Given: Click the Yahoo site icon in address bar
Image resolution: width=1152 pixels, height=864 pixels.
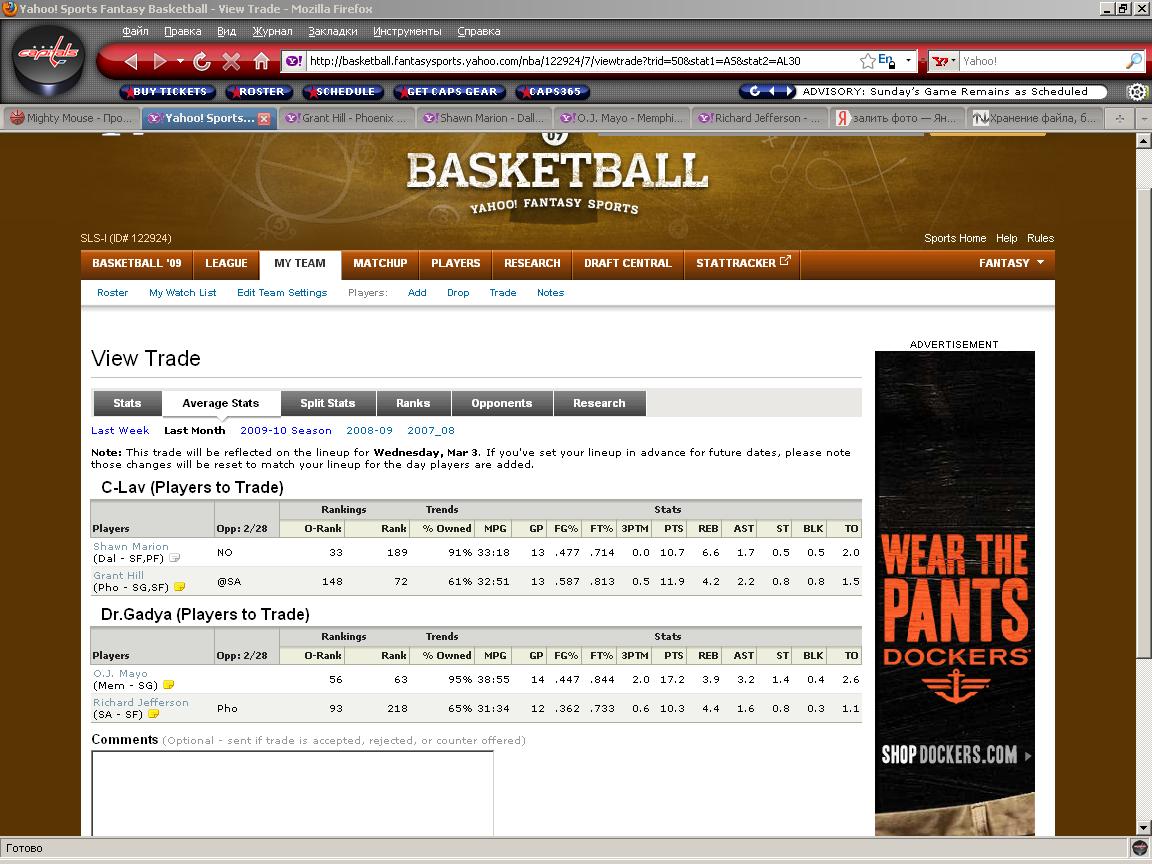Looking at the screenshot, I should [x=293, y=61].
